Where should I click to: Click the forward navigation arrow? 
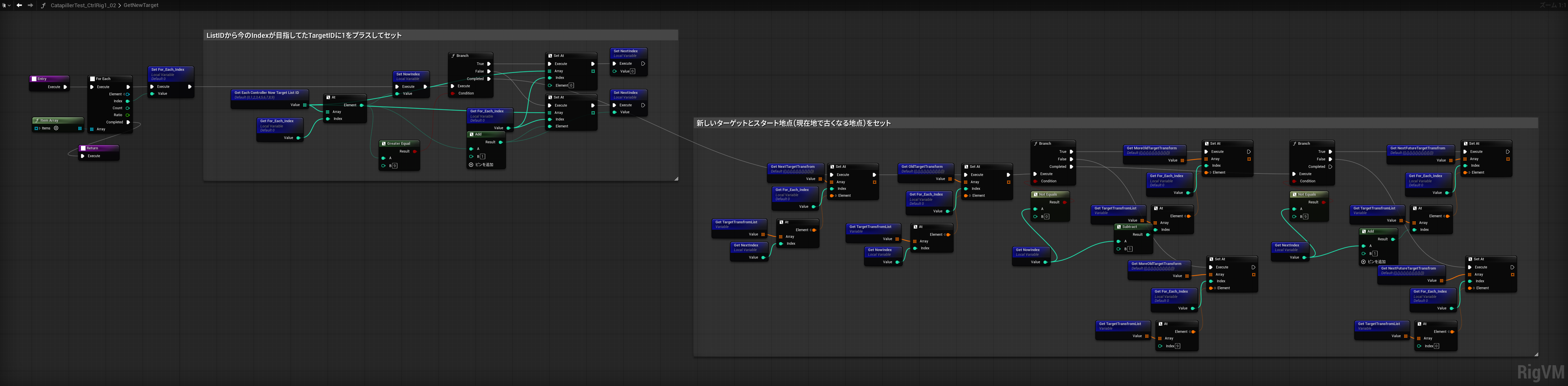click(x=30, y=5)
